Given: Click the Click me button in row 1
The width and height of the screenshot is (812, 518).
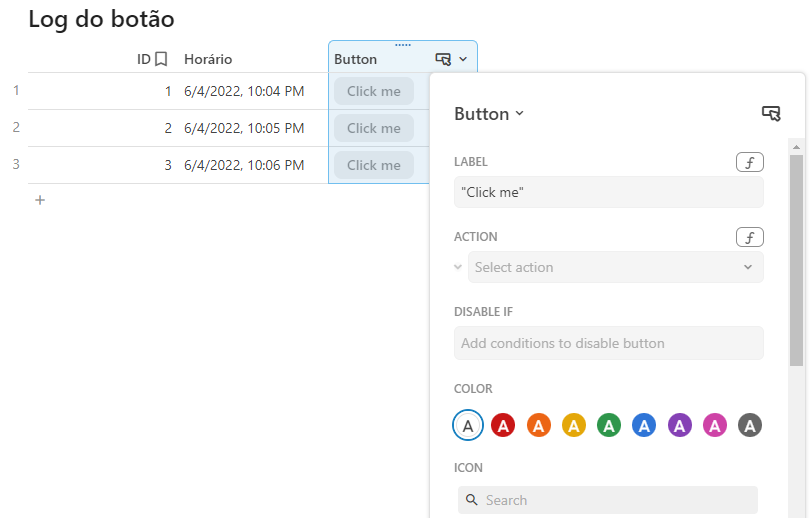Looking at the screenshot, I should tap(374, 91).
